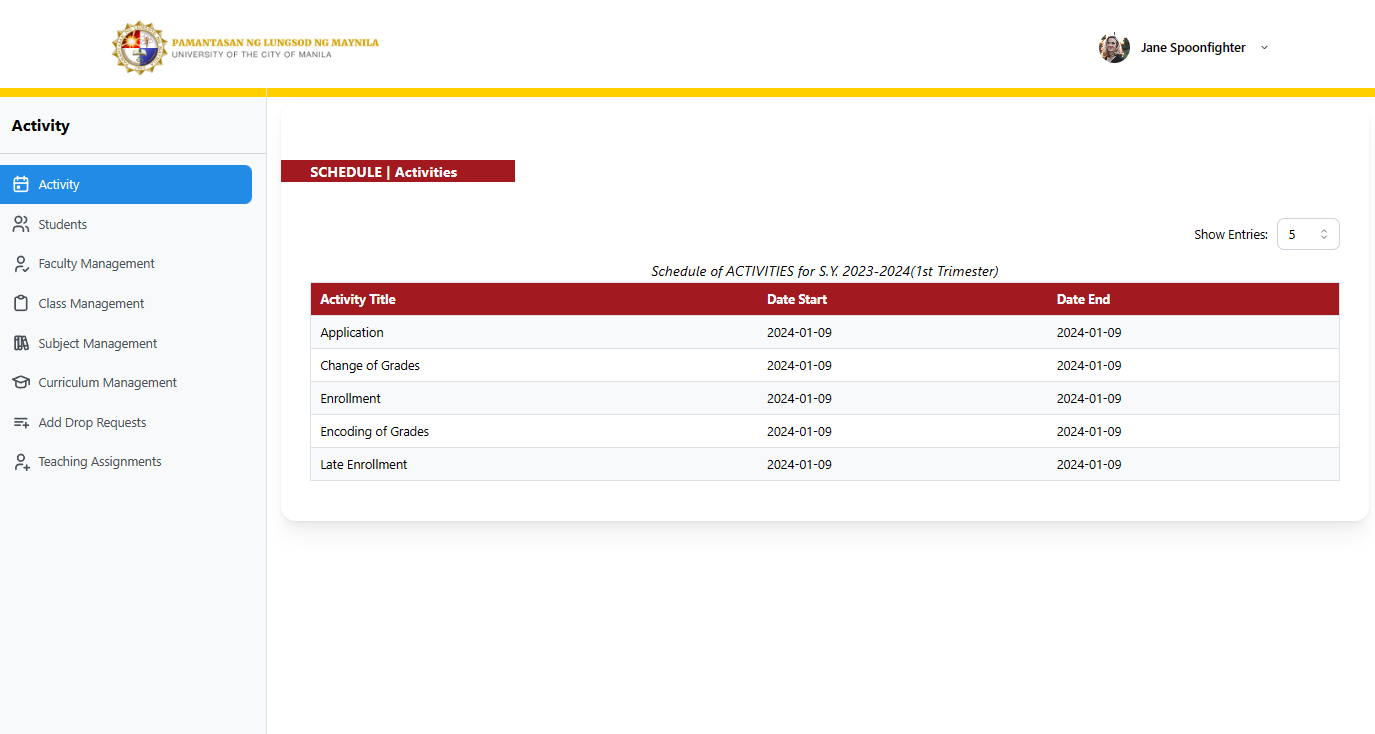
Task: Click the Curriculum Management graduation cap icon
Action: click(20, 383)
